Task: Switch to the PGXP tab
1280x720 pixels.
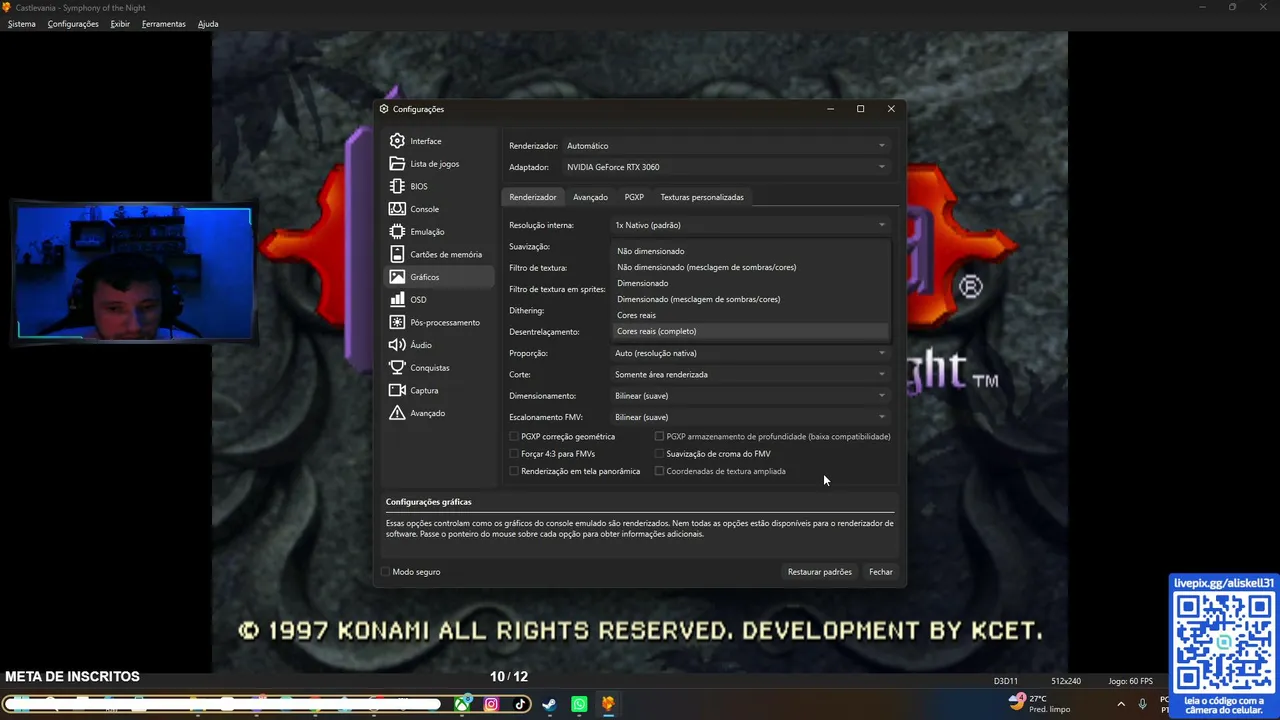Action: [634, 197]
